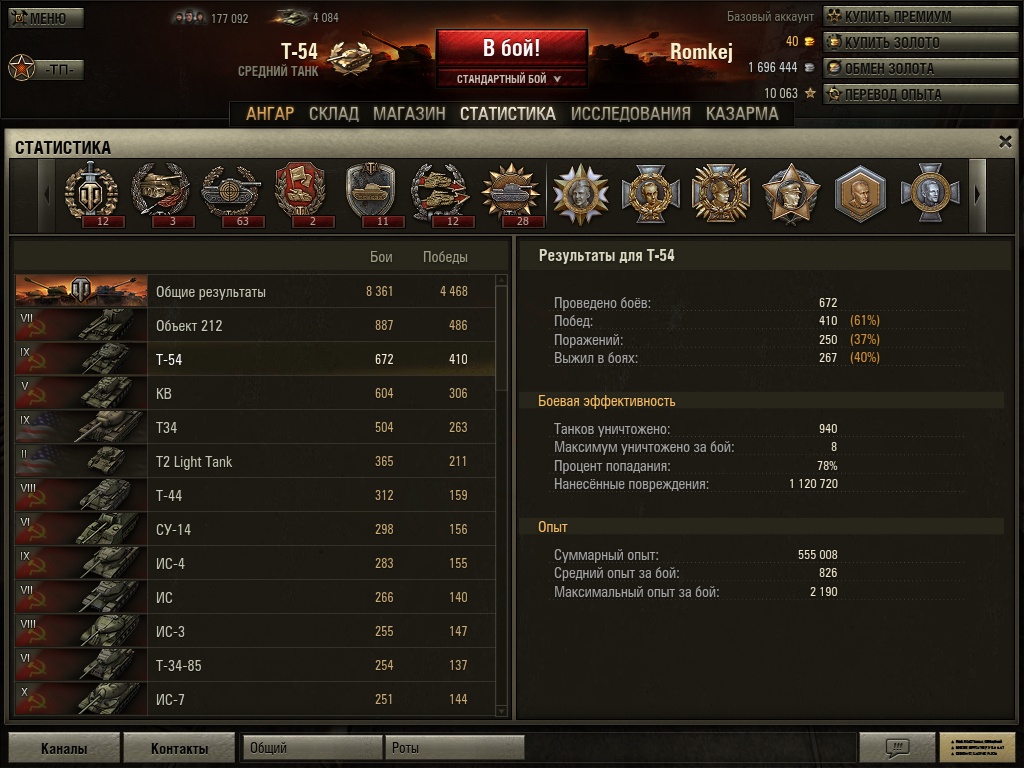Open the Казарма tab
The image size is (1024, 768).
742,114
